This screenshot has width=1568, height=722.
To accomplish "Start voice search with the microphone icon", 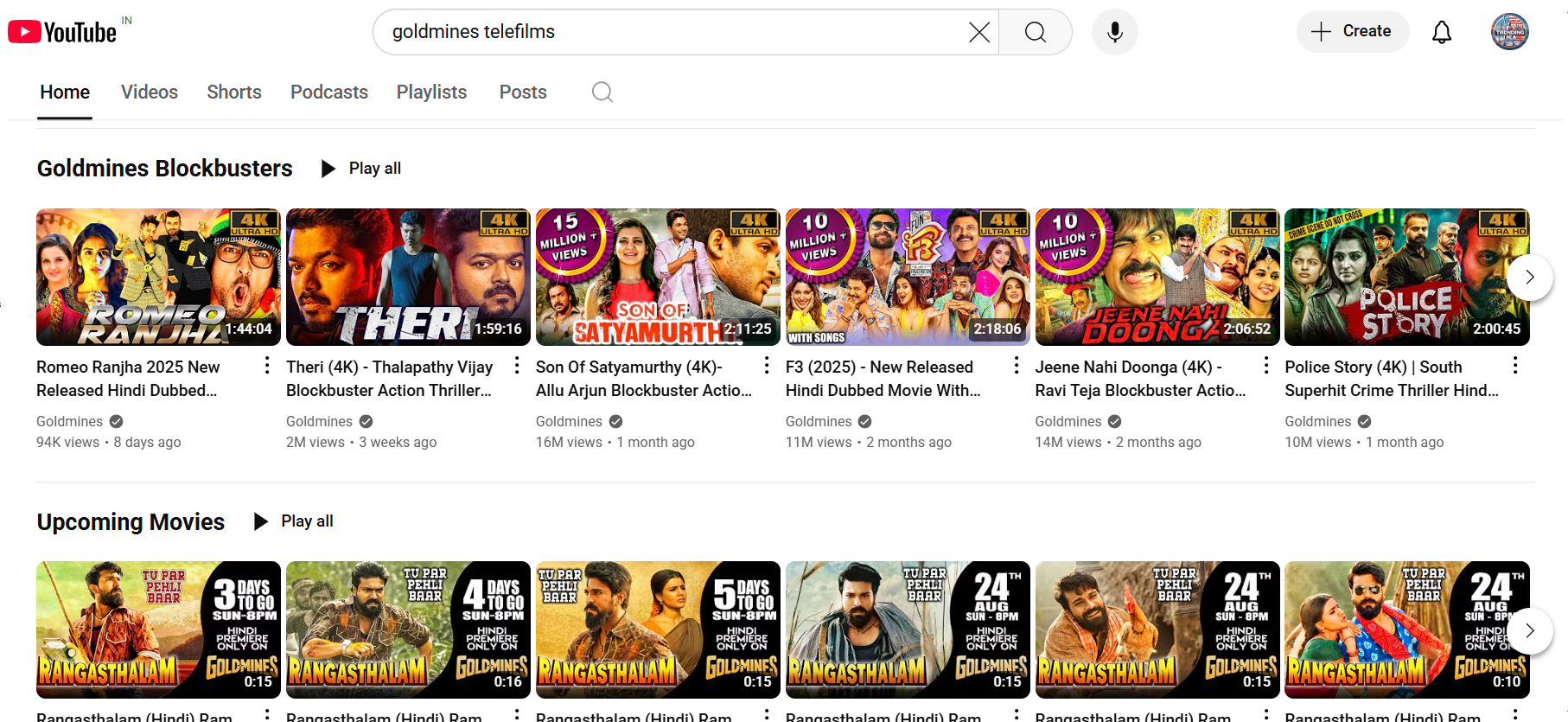I will [1115, 33].
